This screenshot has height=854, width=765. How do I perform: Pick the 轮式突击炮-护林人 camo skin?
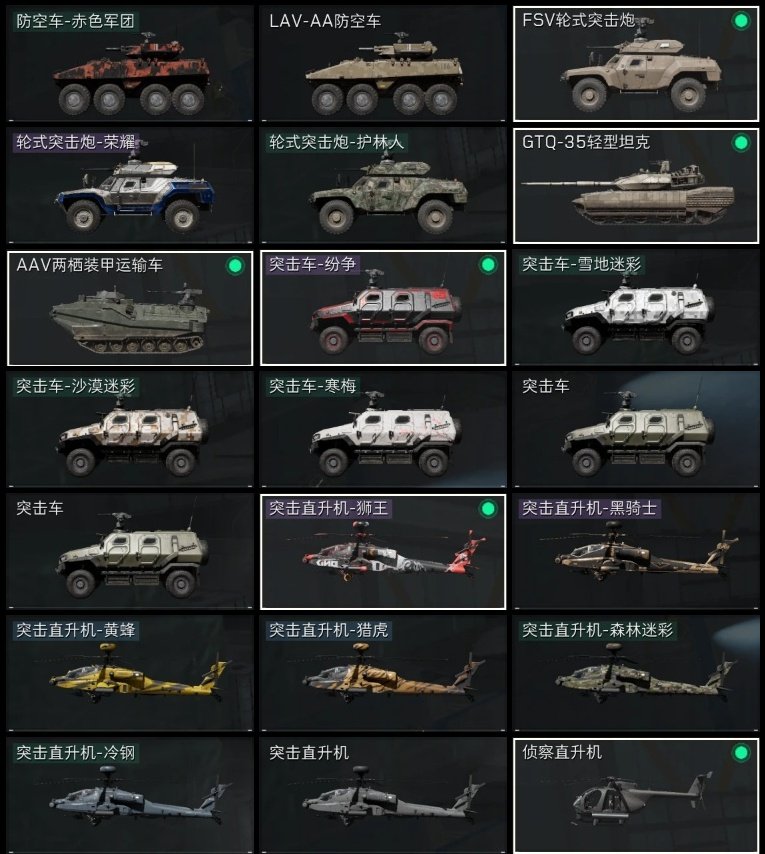click(x=383, y=186)
